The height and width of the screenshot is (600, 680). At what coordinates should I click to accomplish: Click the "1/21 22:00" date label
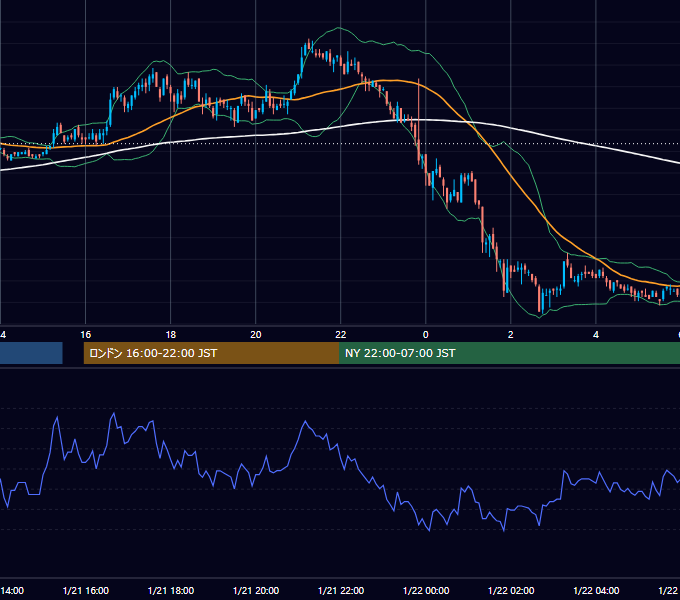pos(340,590)
